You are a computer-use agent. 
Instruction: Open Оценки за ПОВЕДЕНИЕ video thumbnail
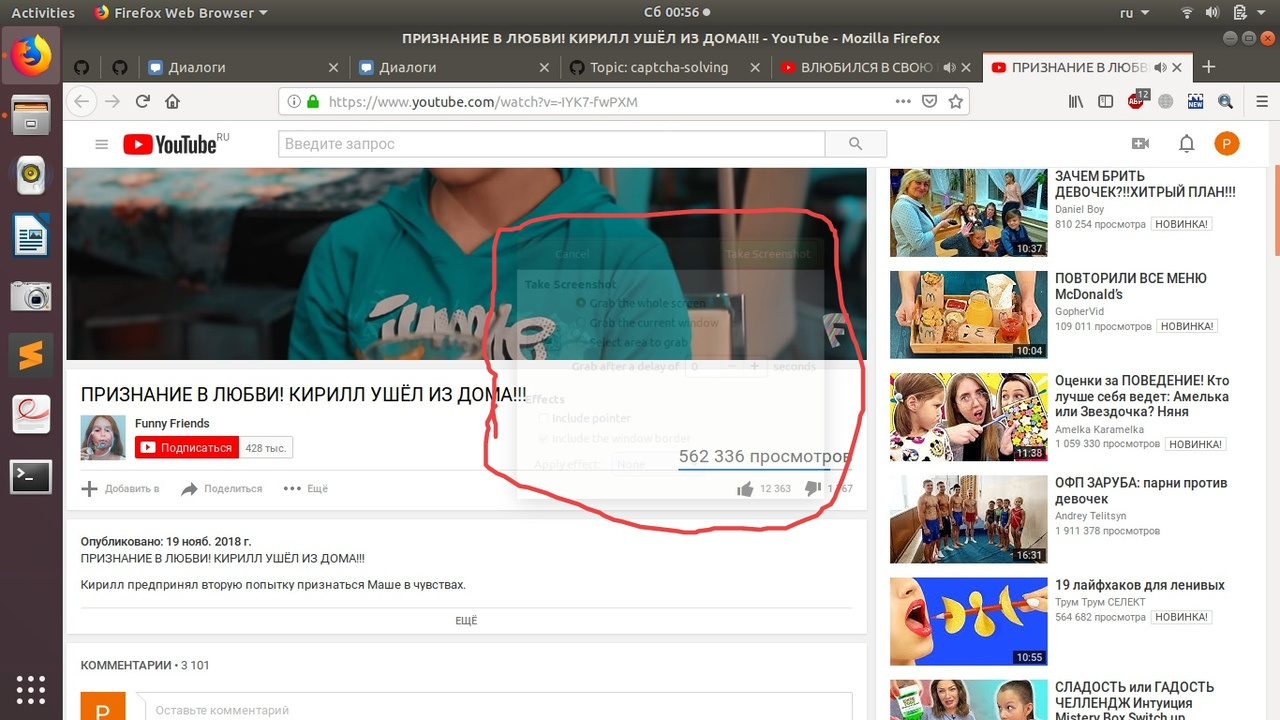click(969, 417)
